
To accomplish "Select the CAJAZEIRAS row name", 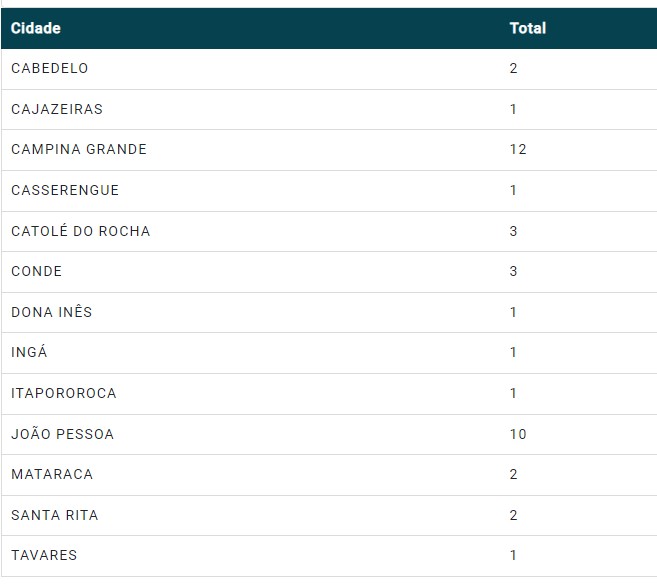I will coord(57,109).
